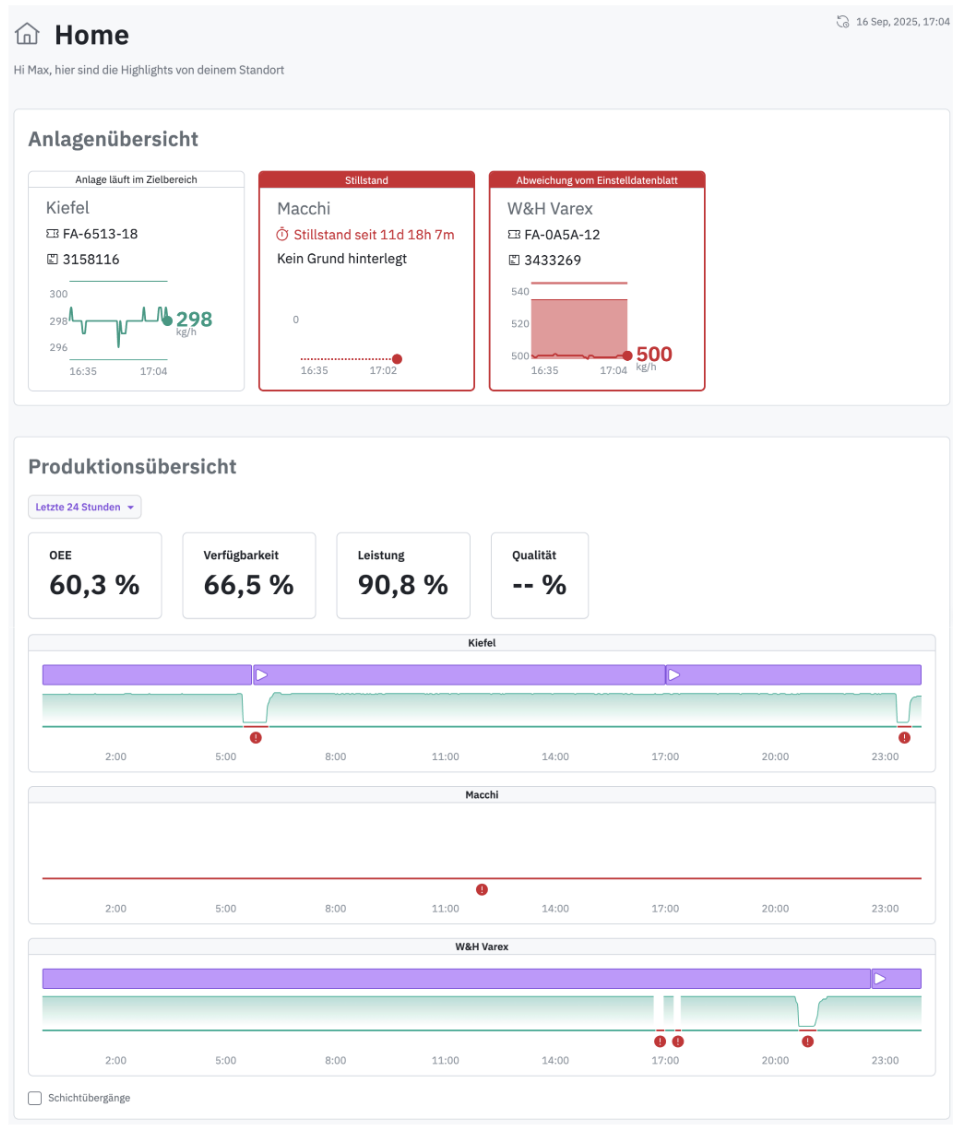Click the W&H Varex recipe number icon
Screen dimensions: 954x1126
click(513, 260)
